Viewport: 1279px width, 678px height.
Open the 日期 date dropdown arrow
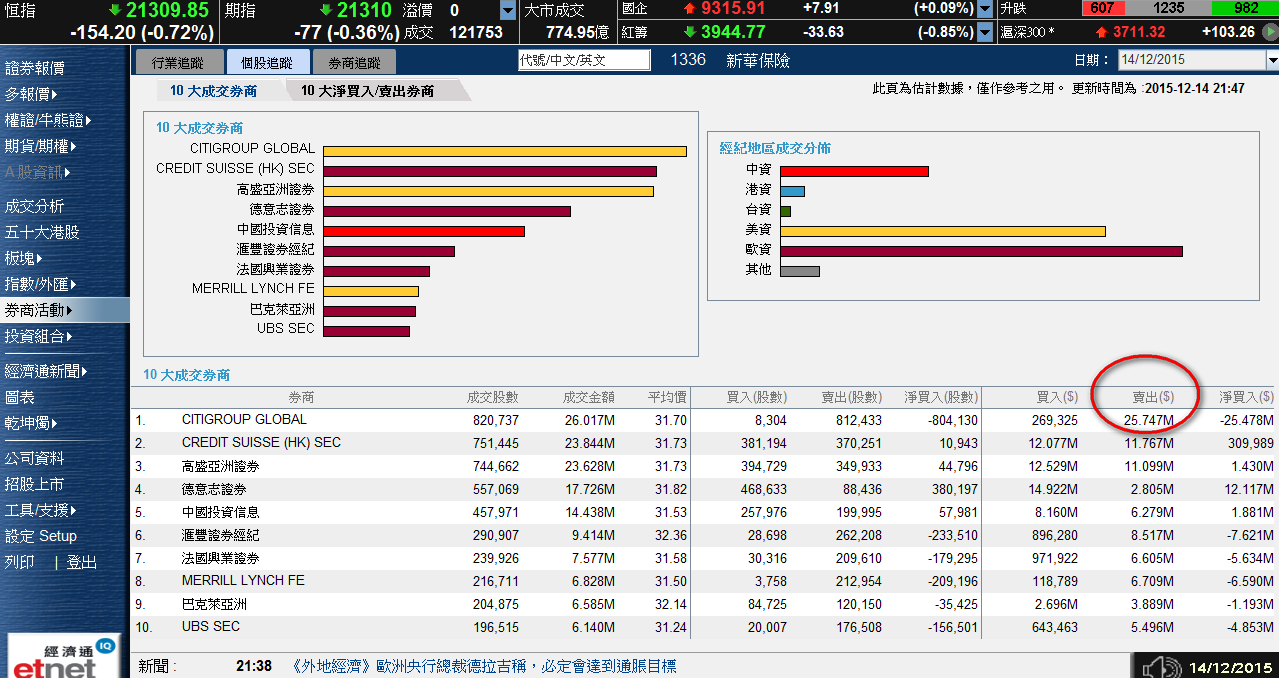pyautogui.click(x=1272, y=61)
